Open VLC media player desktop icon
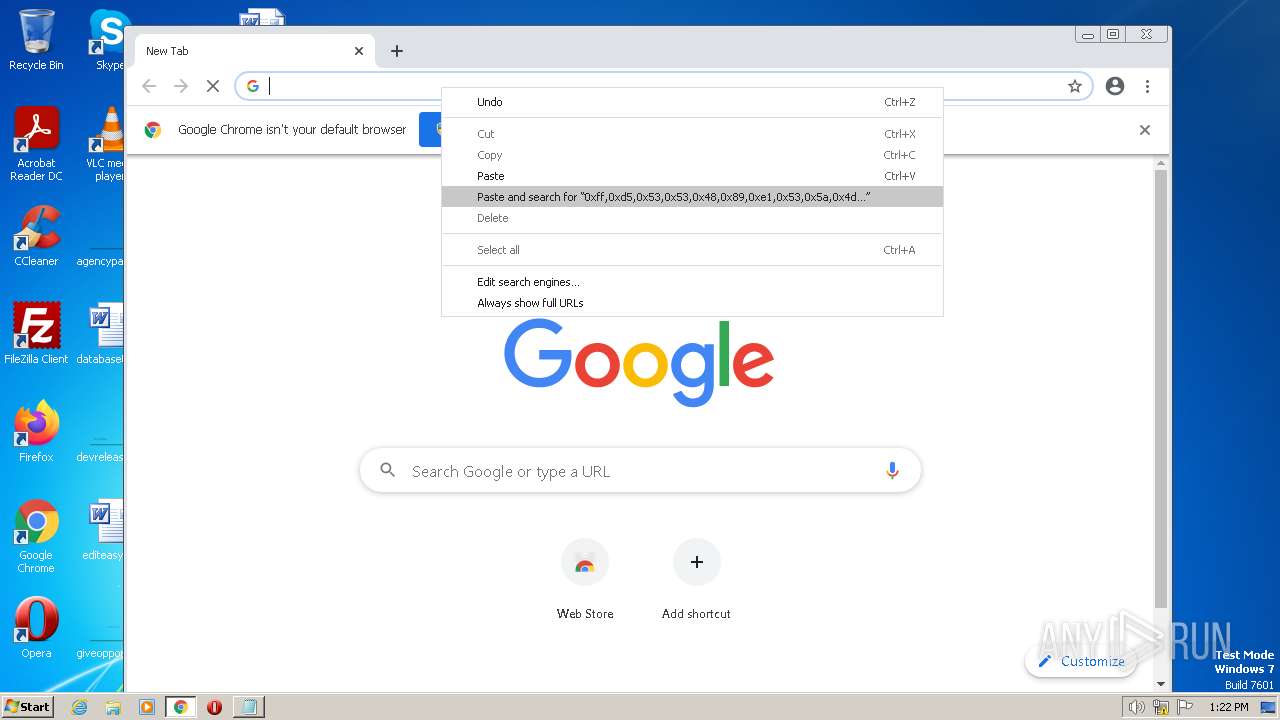Image resolution: width=1280 pixels, height=720 pixels. 106,144
